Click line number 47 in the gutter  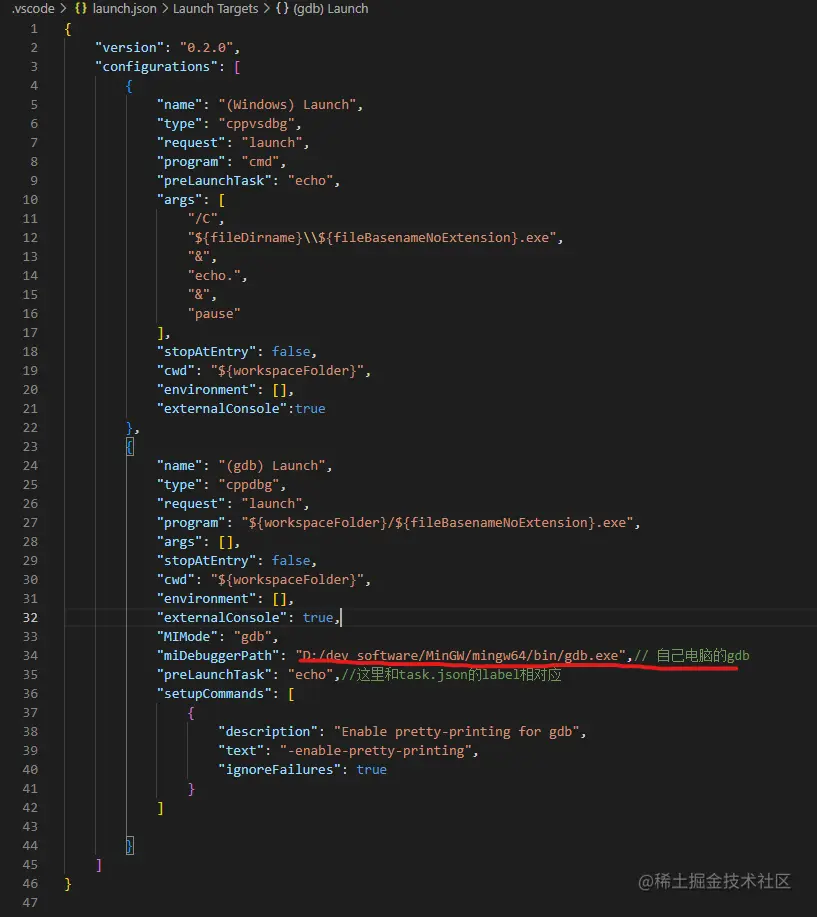coord(30,903)
